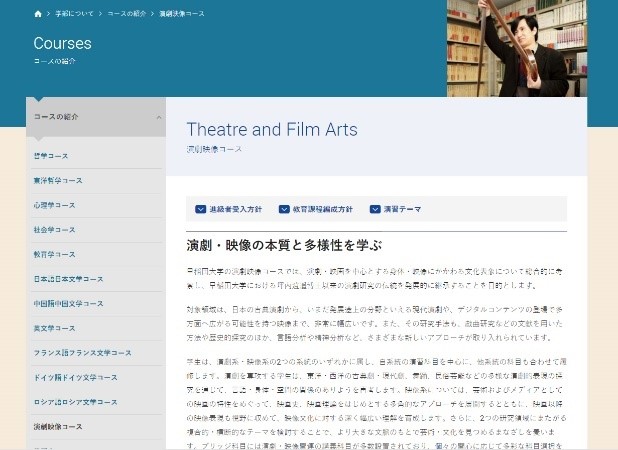This screenshot has width=618, height=450.
Task: Open the コースの紹介 sidebar heading
Action: pos(56,117)
